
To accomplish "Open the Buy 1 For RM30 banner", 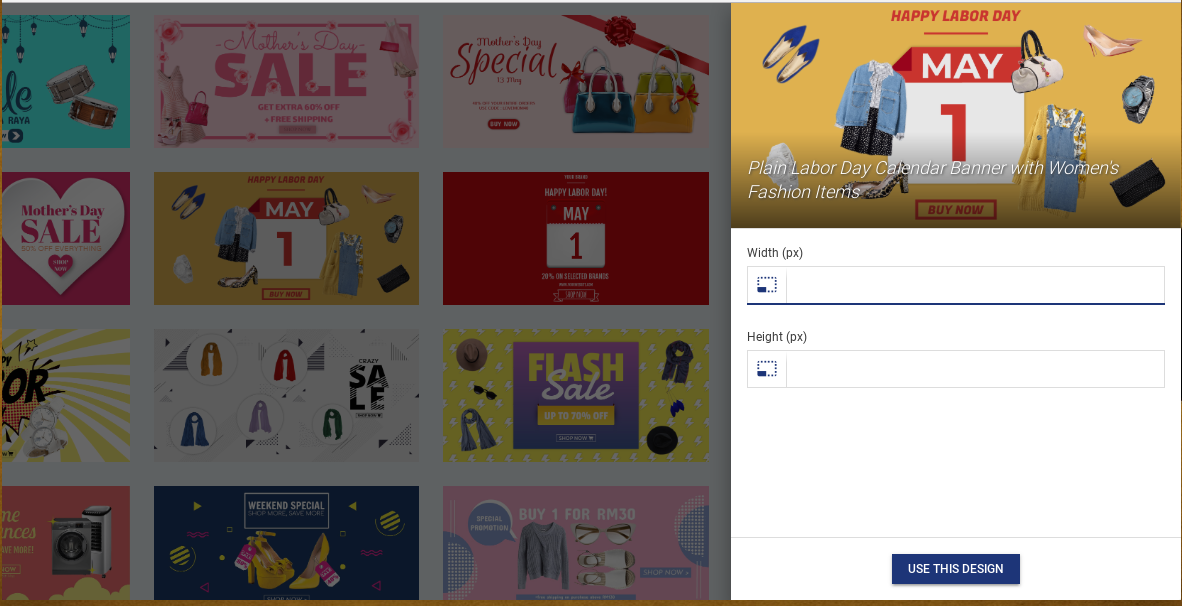I will [576, 543].
